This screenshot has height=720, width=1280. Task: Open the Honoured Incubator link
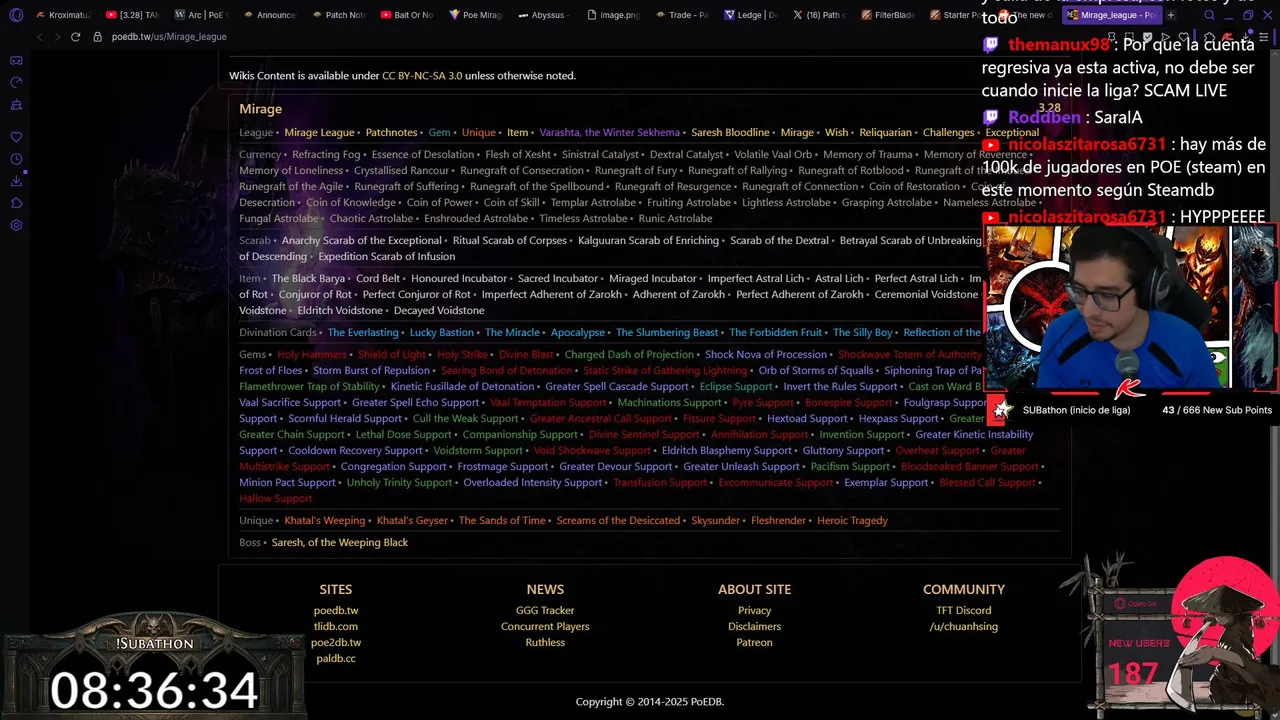(x=459, y=279)
